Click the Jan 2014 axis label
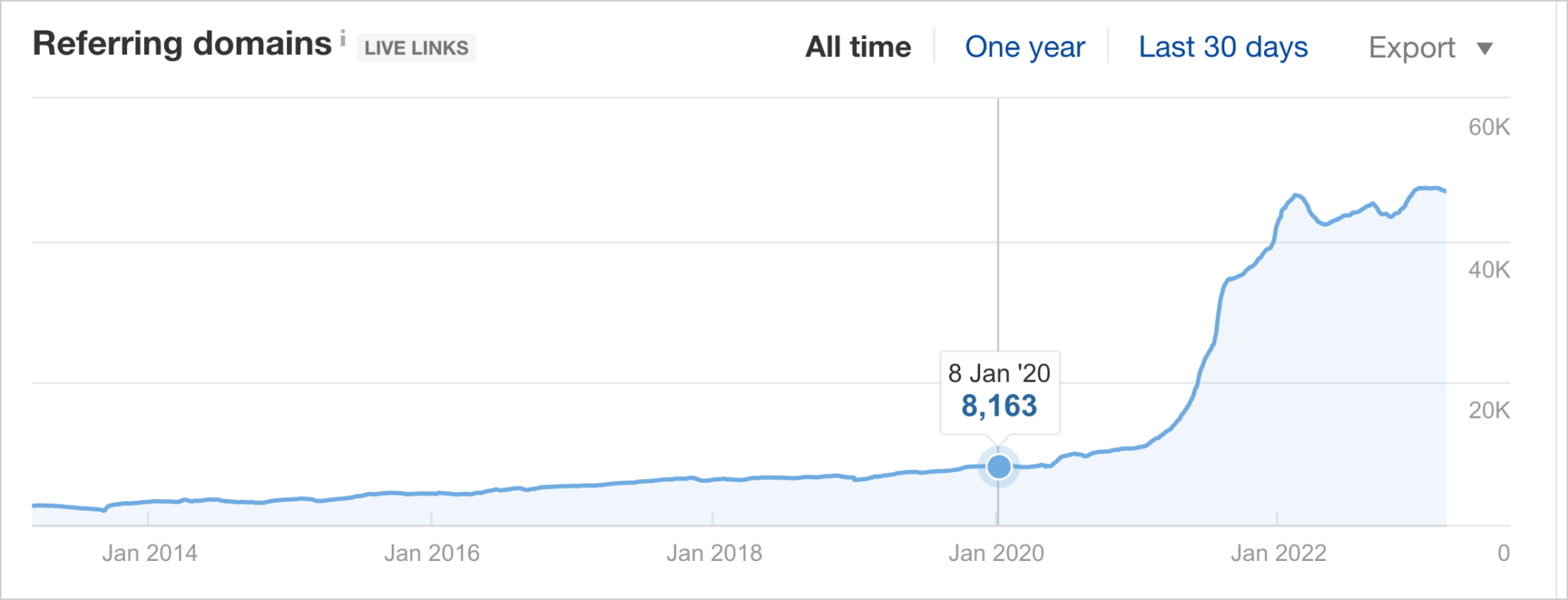Image resolution: width=1568 pixels, height=600 pixels. [149, 553]
